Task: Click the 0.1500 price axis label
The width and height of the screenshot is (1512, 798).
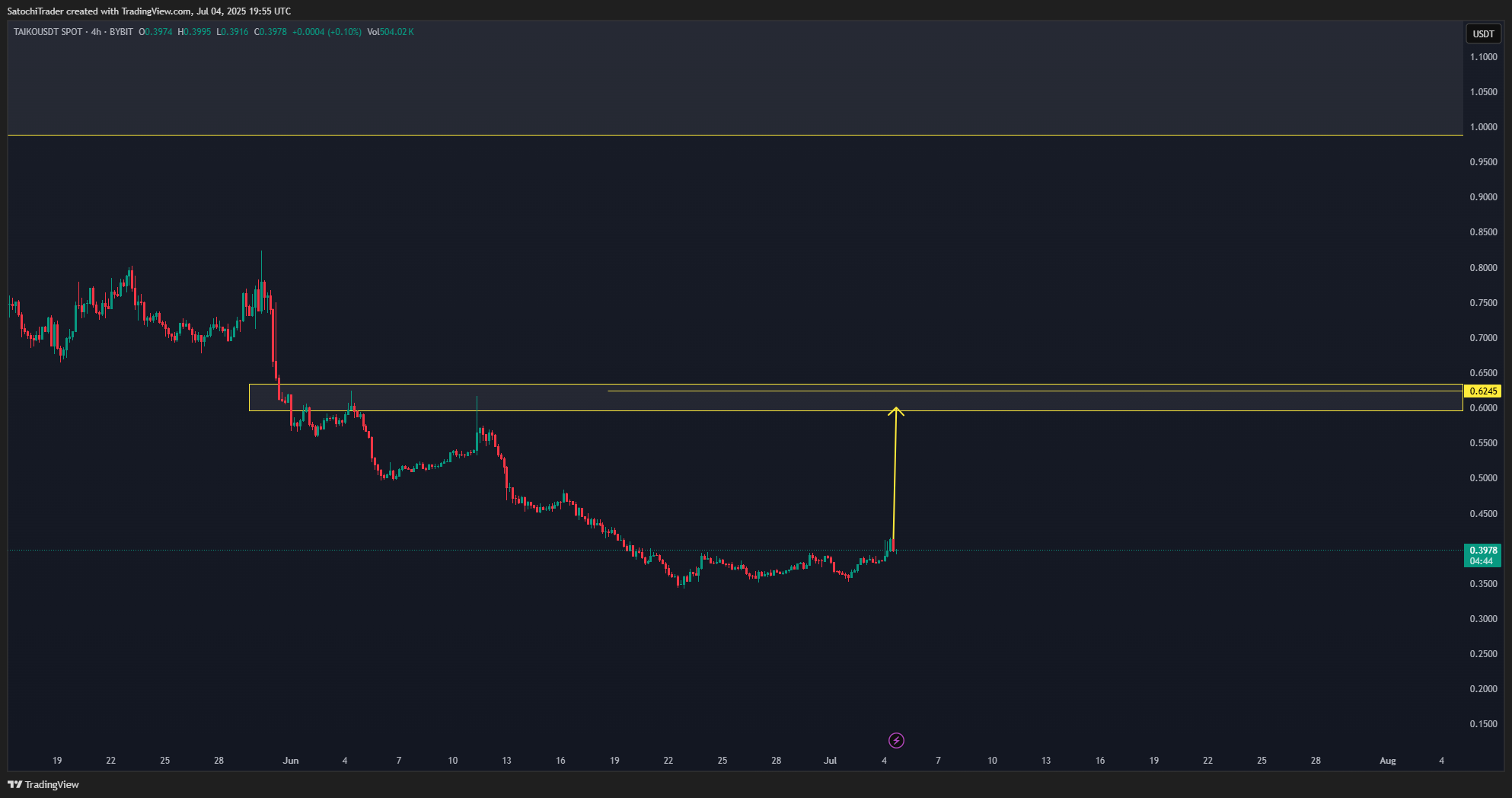Action: point(1483,724)
